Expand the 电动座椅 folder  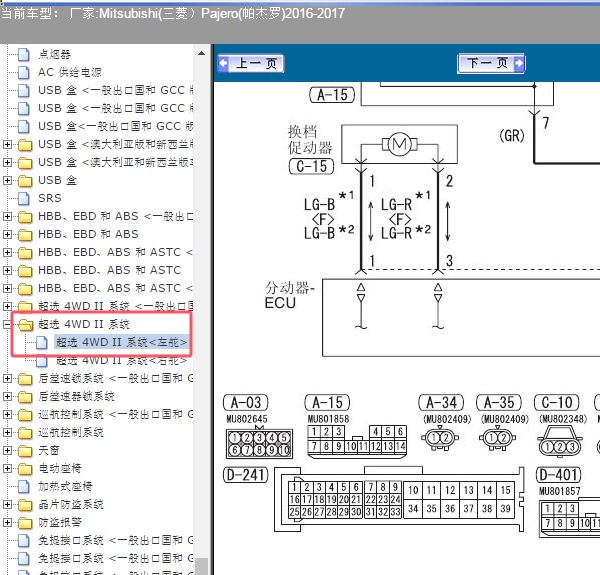[x=7, y=468]
